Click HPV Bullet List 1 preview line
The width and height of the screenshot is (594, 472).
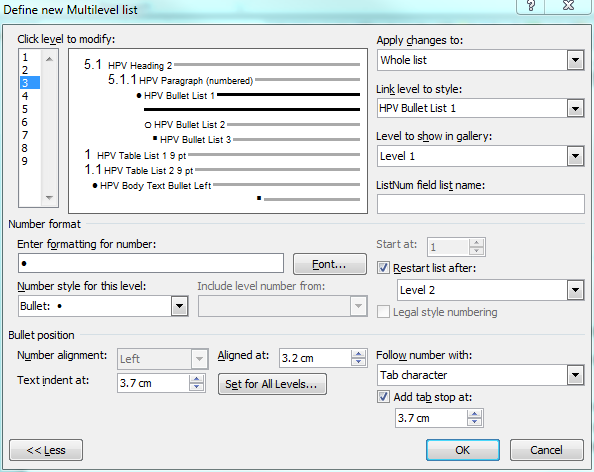click(179, 95)
